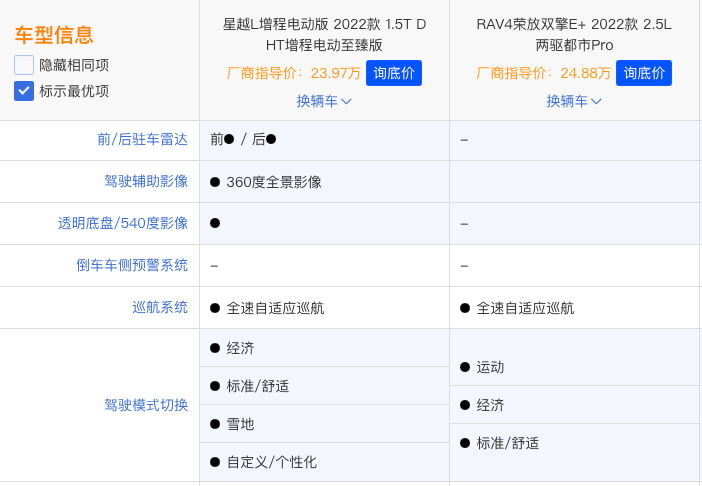Click 厂商指导价: 24.88万 price text
The image size is (702, 486).
(544, 73)
